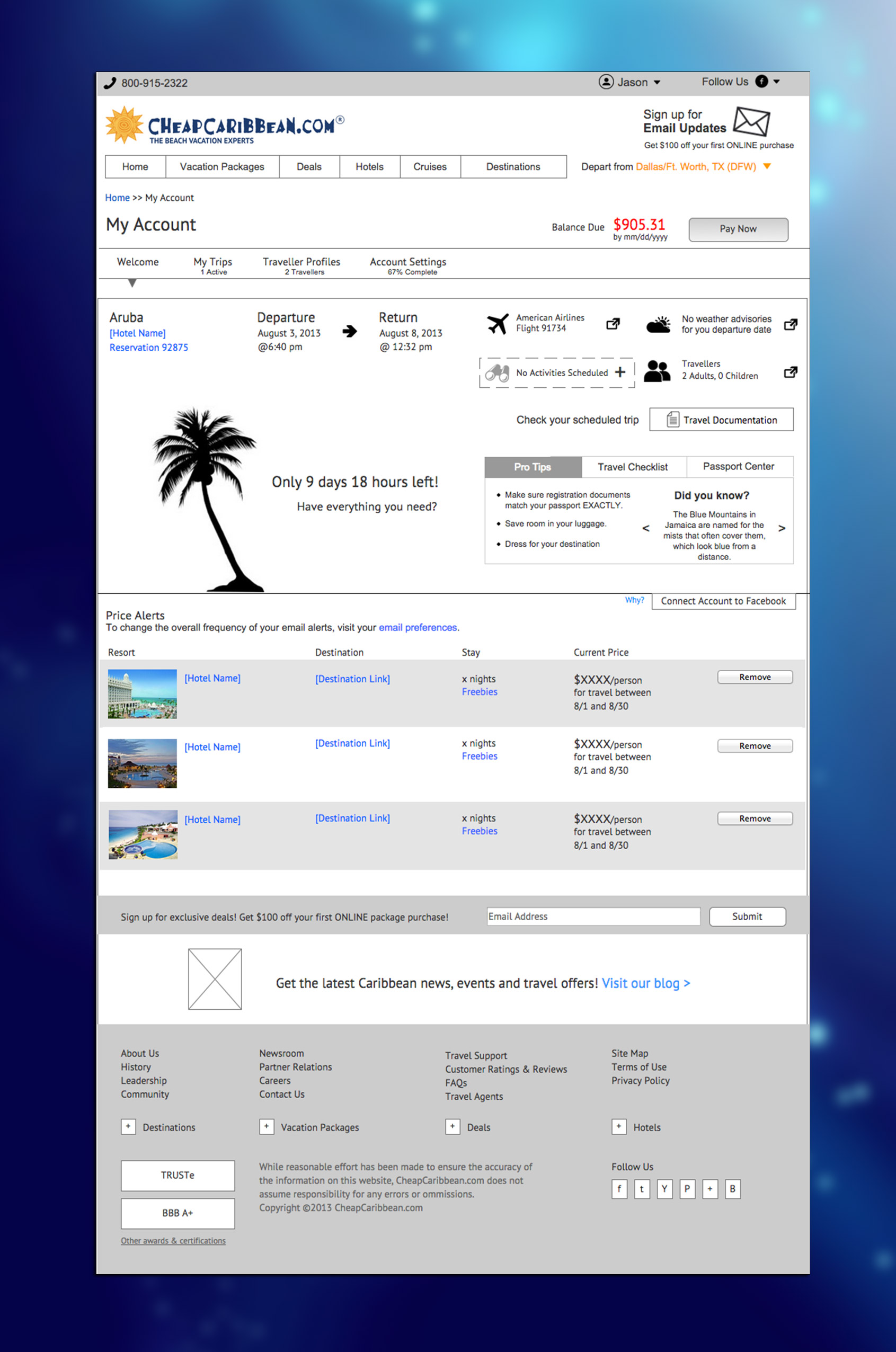Image resolution: width=896 pixels, height=1352 pixels.
Task: Click Freebies link in first alert row
Action: 480,692
